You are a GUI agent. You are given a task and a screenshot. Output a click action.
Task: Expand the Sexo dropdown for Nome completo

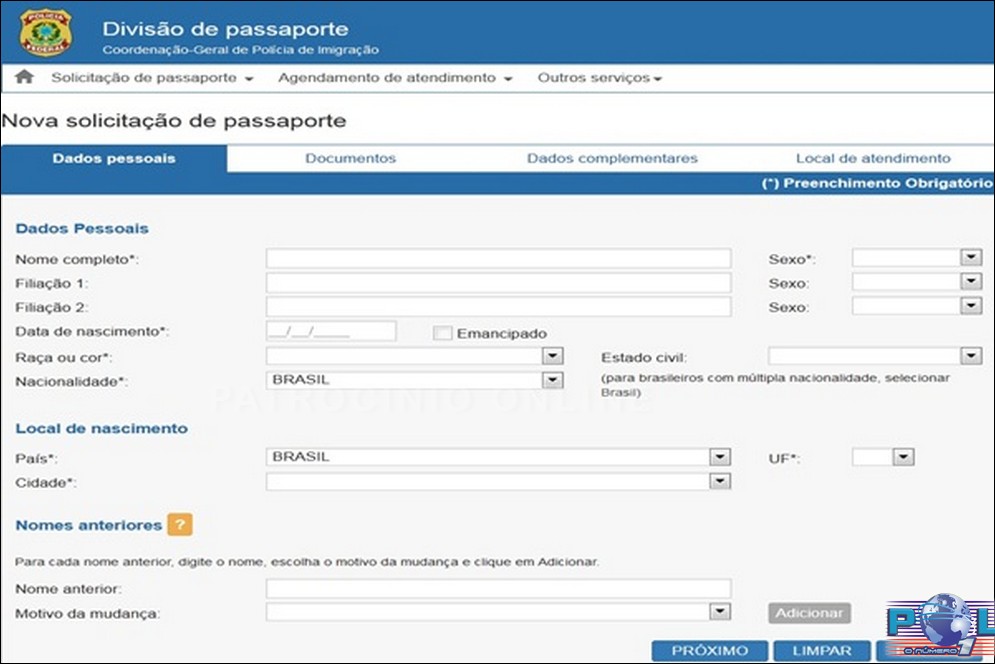[970, 258]
